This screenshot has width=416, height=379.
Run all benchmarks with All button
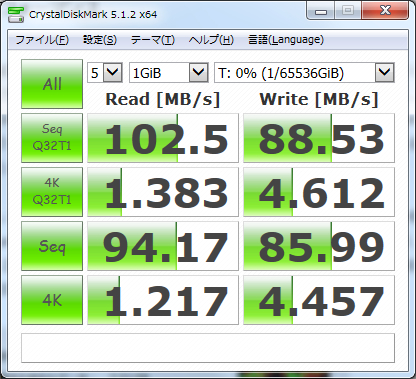tap(52, 84)
